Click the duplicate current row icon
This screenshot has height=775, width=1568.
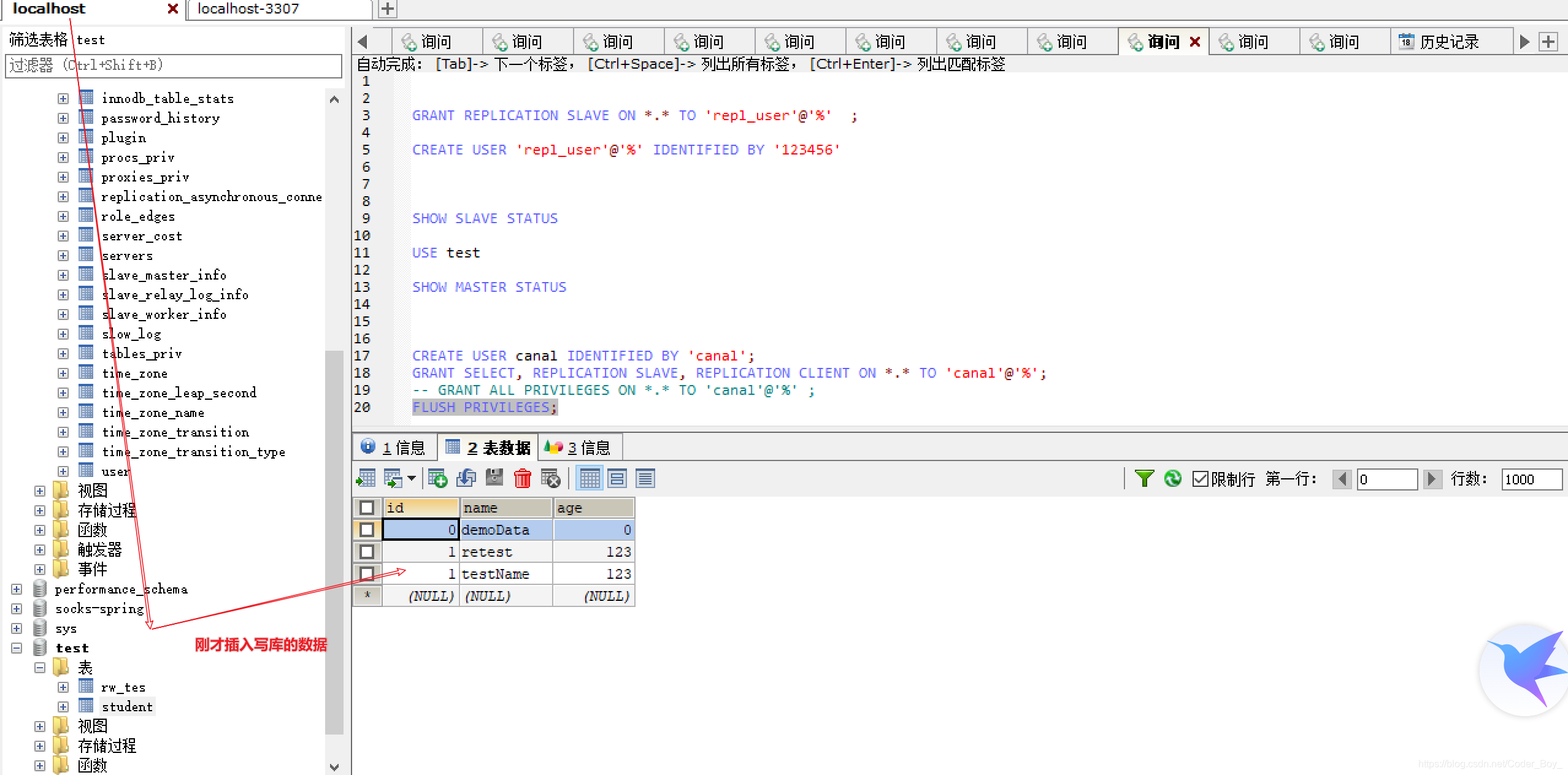click(x=466, y=478)
